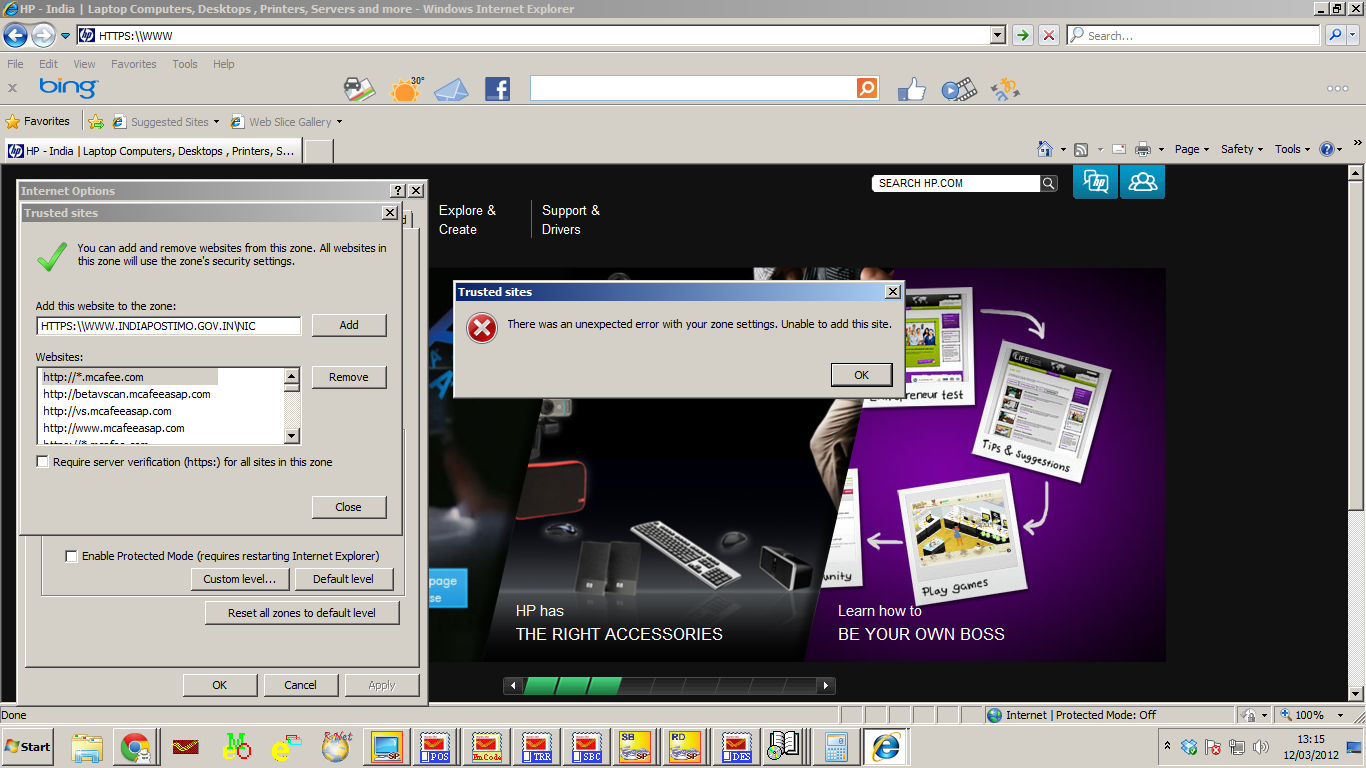1366x768 pixels.
Task: Open the View menu
Action: pyautogui.click(x=84, y=64)
